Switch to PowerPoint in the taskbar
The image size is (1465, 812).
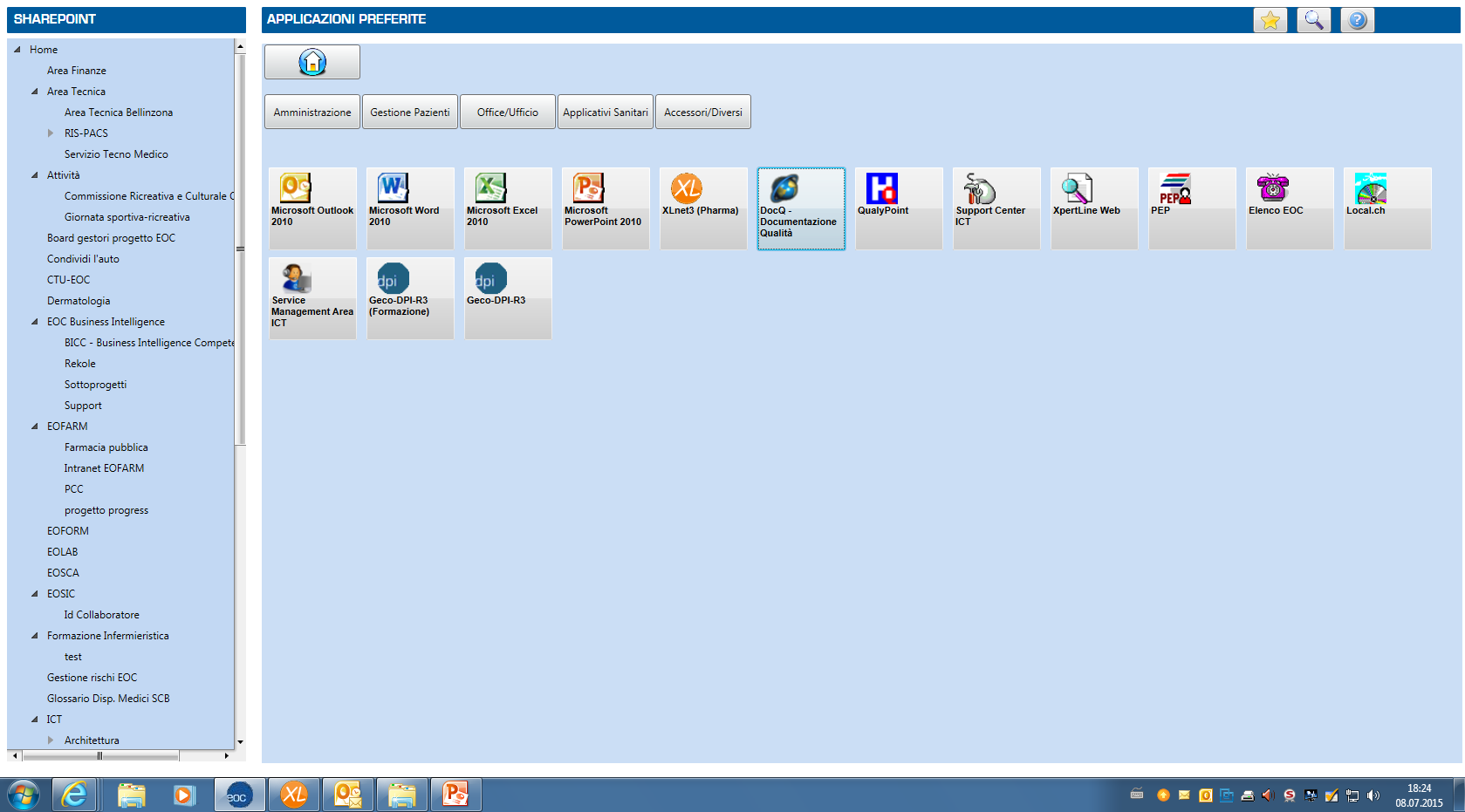point(455,795)
